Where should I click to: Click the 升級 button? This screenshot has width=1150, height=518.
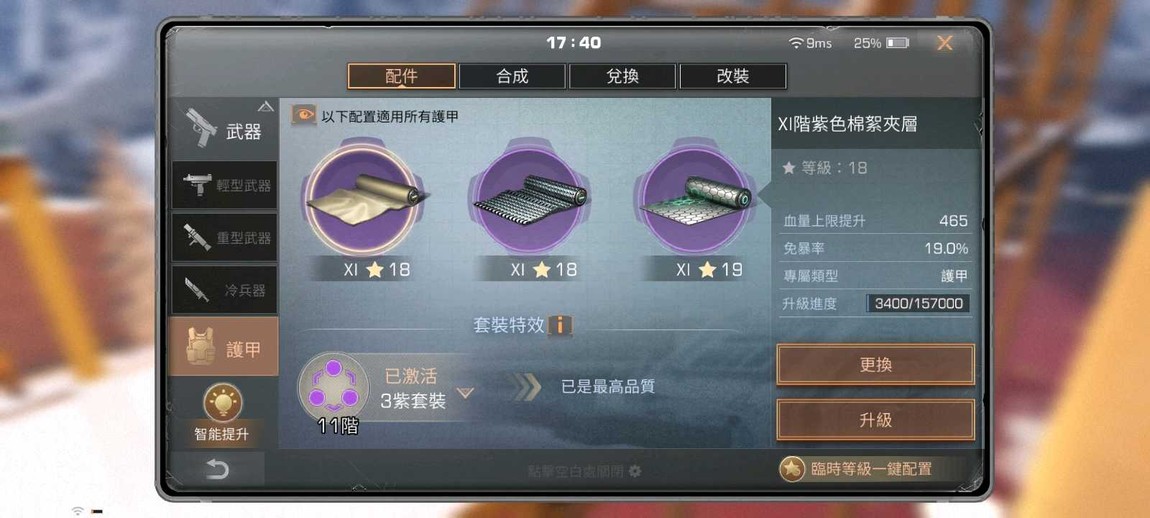pos(876,420)
